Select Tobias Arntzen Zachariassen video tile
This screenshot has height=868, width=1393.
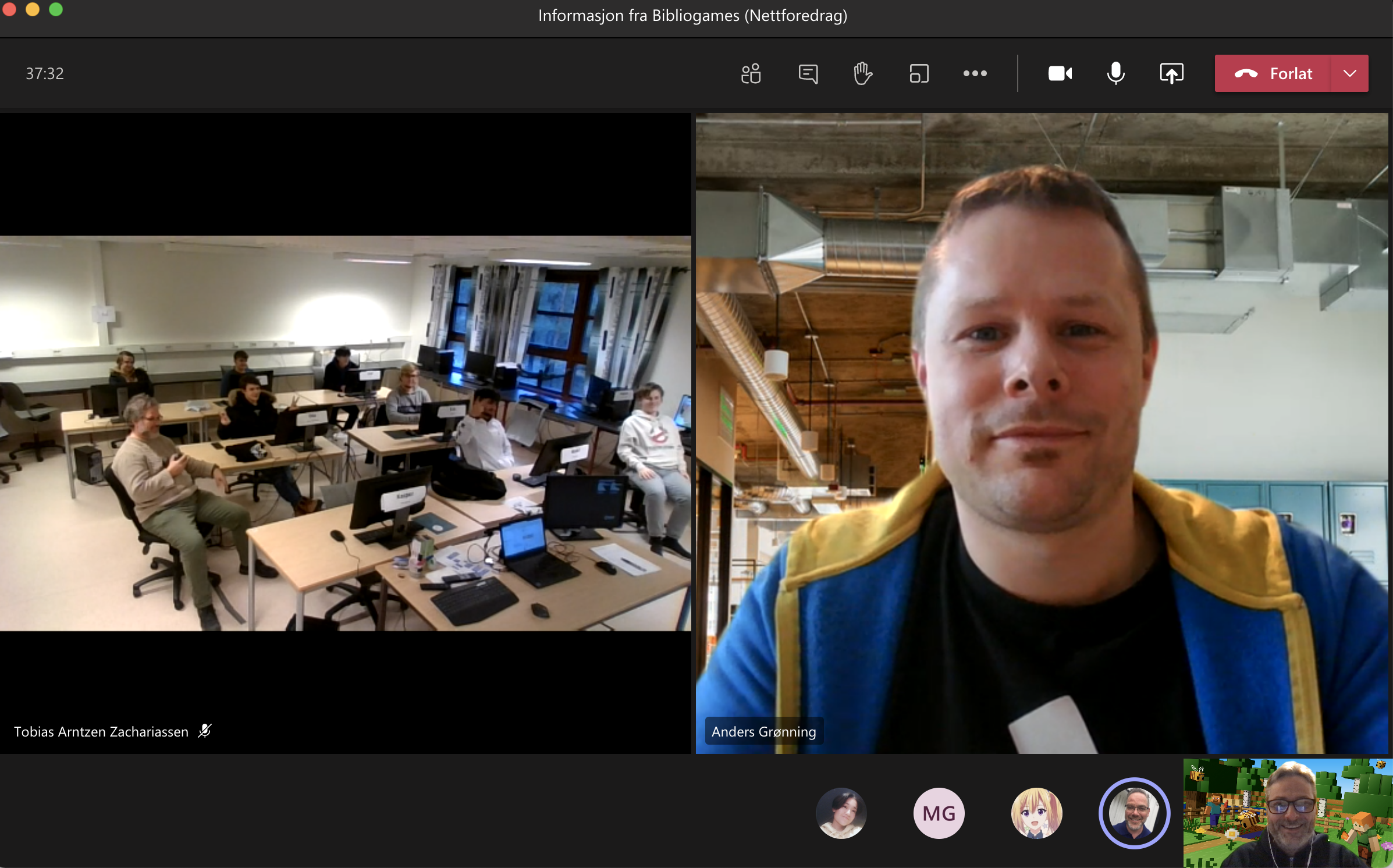[x=345, y=433]
